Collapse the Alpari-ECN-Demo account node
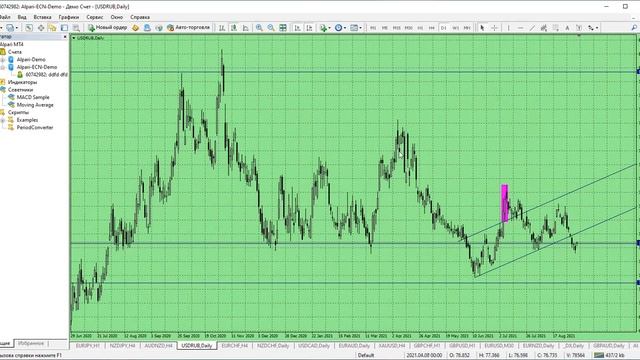 click(x=3, y=67)
